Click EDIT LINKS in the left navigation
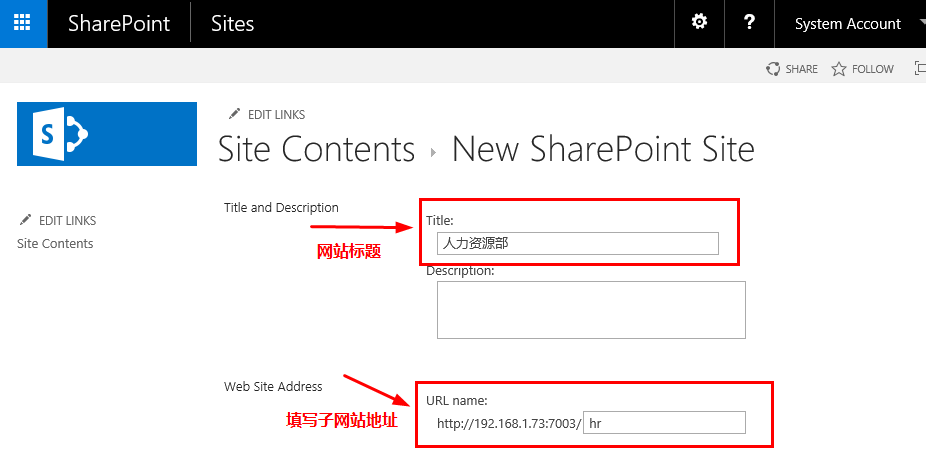 (x=58, y=220)
